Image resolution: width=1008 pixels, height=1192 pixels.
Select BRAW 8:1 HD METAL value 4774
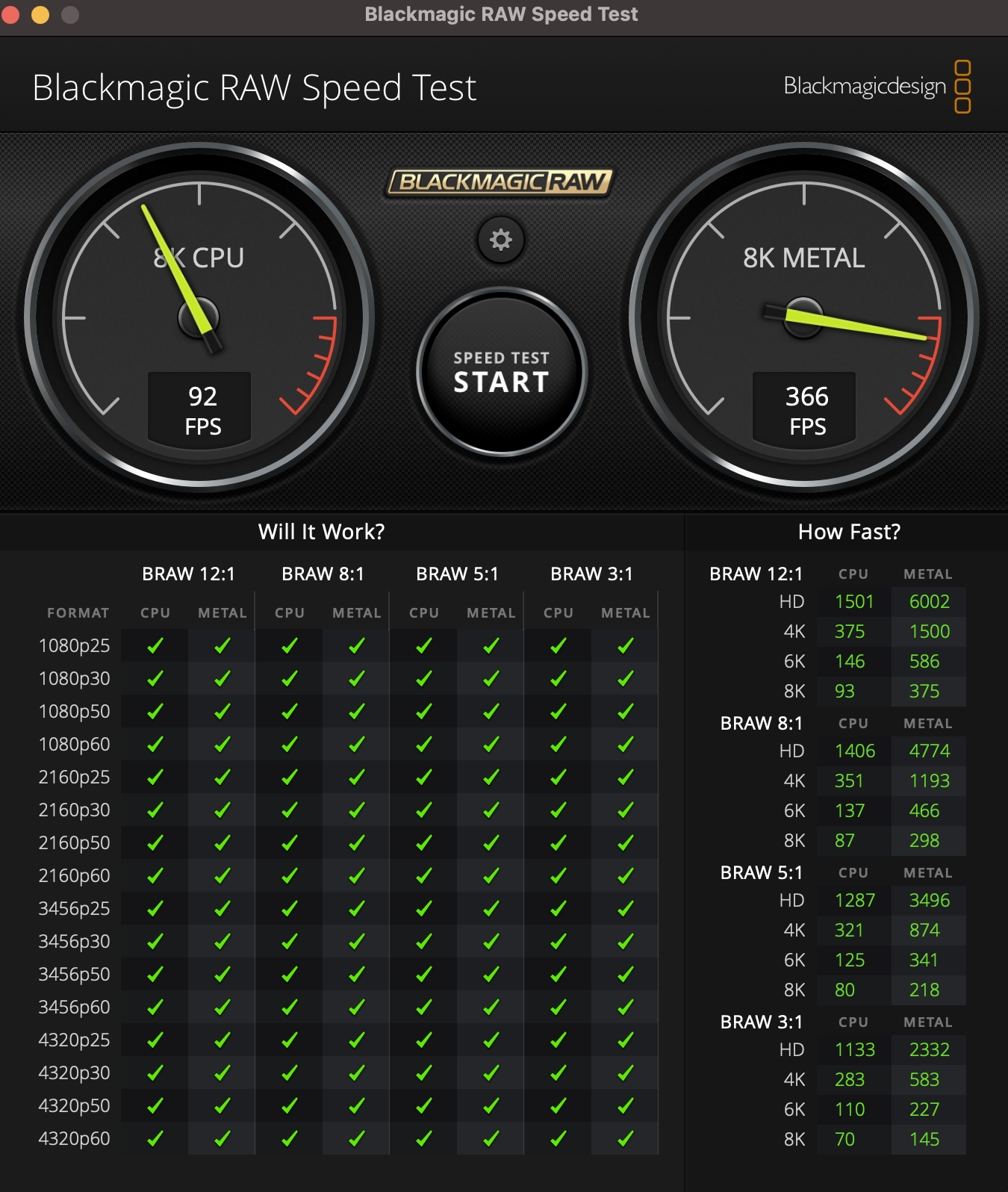[930, 751]
